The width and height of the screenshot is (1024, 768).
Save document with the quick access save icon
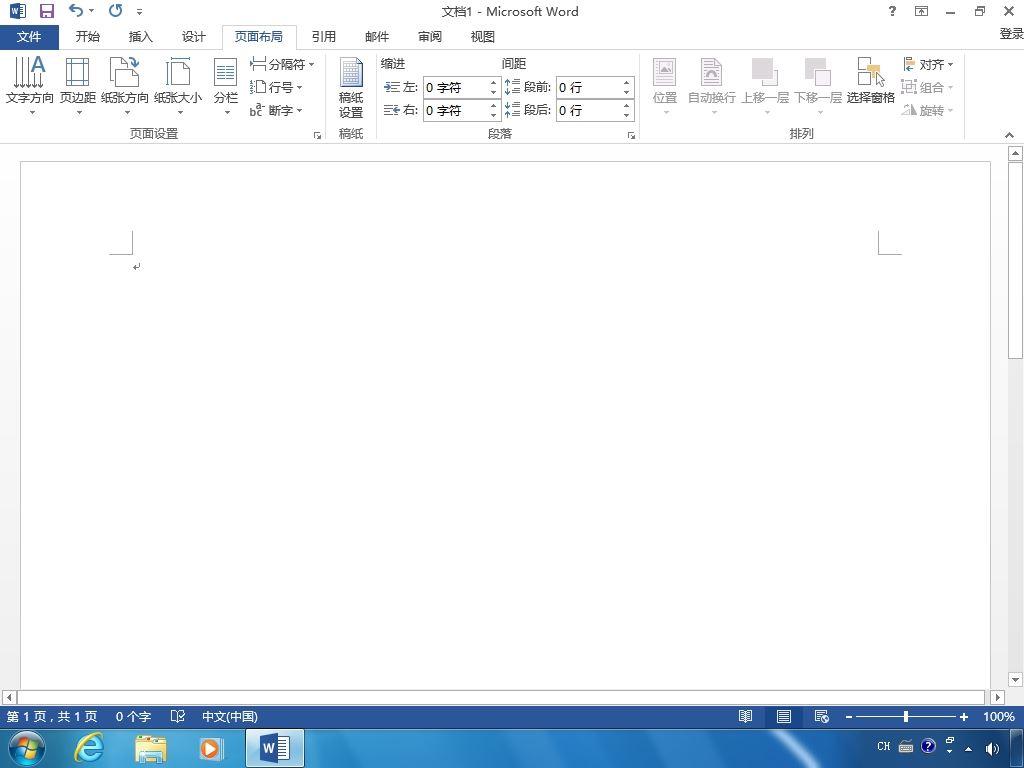pyautogui.click(x=46, y=11)
